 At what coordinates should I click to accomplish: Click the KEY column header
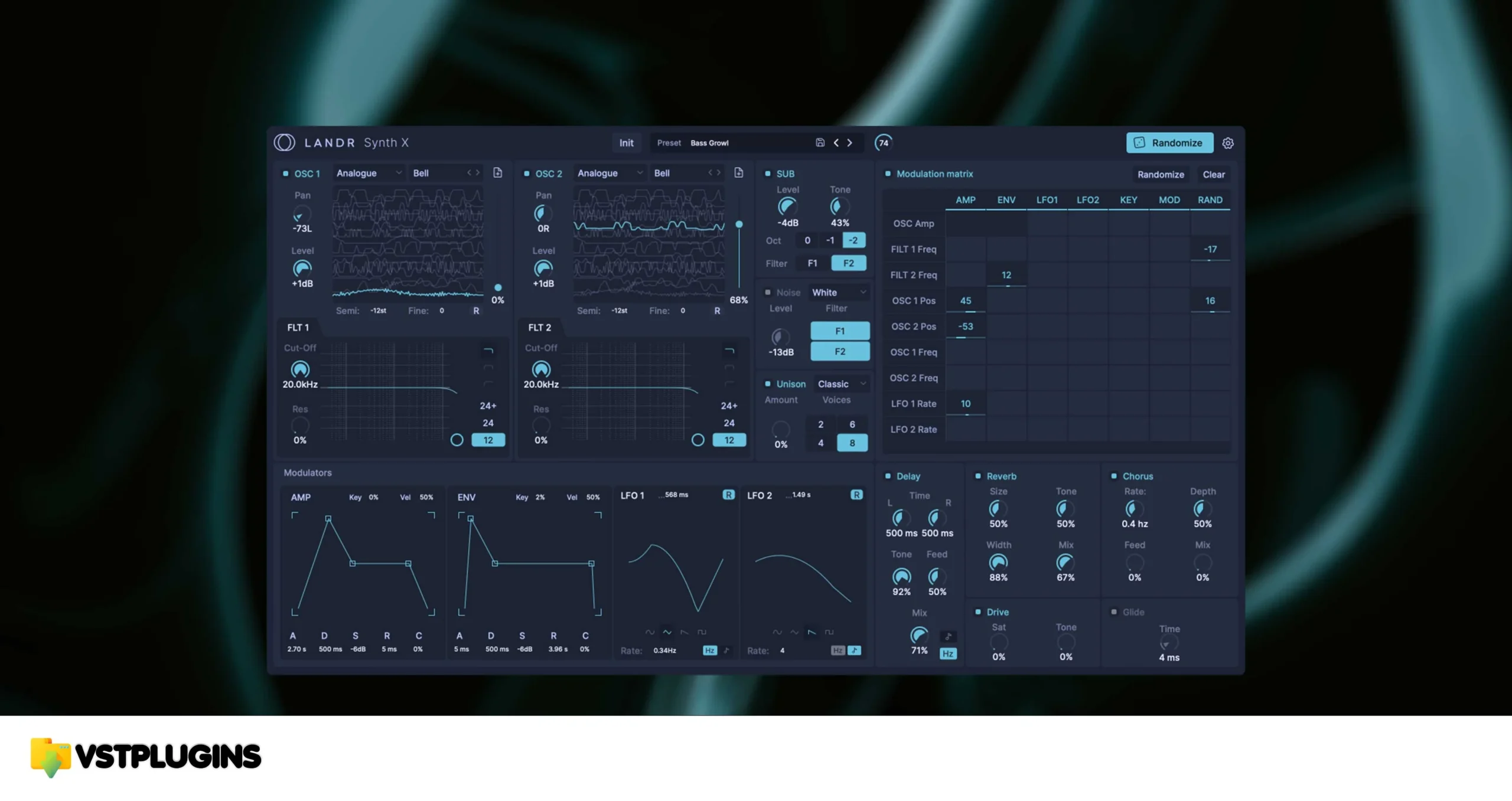(1128, 200)
